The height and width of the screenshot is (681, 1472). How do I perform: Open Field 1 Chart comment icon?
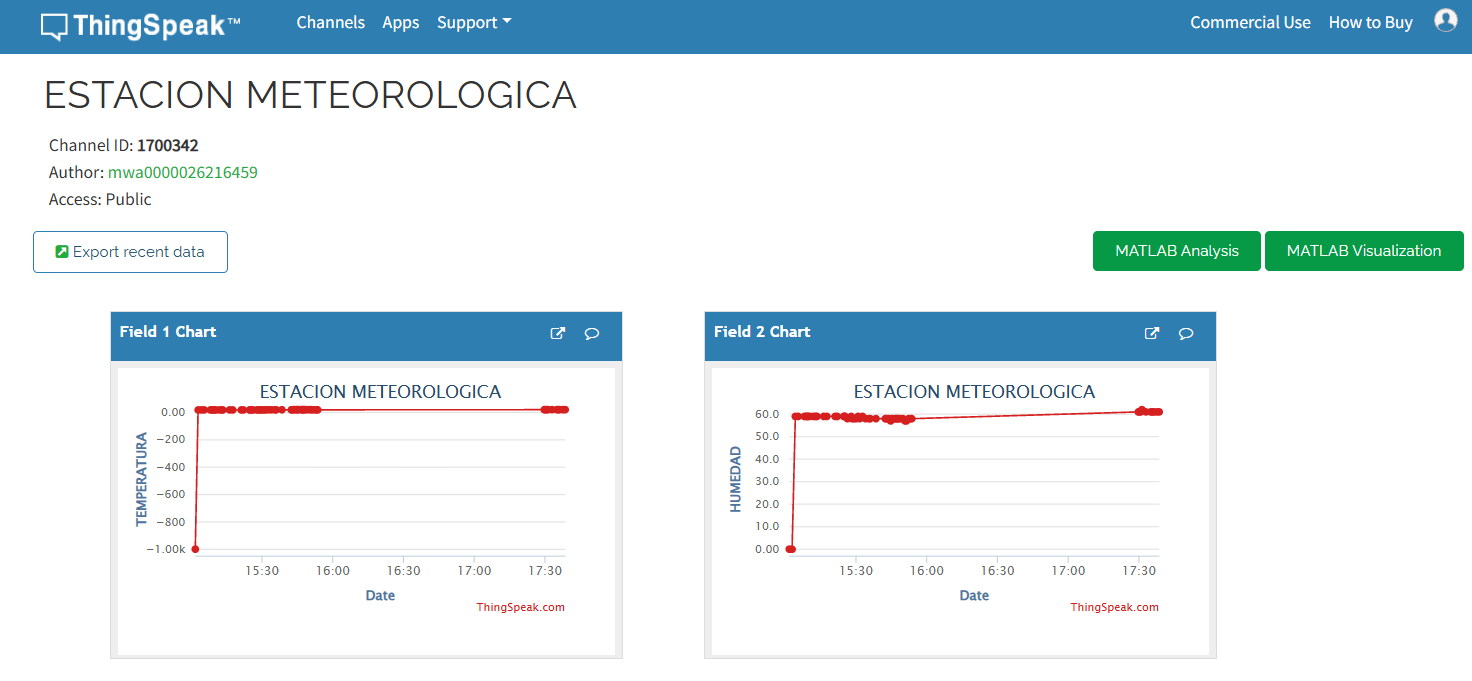point(592,333)
